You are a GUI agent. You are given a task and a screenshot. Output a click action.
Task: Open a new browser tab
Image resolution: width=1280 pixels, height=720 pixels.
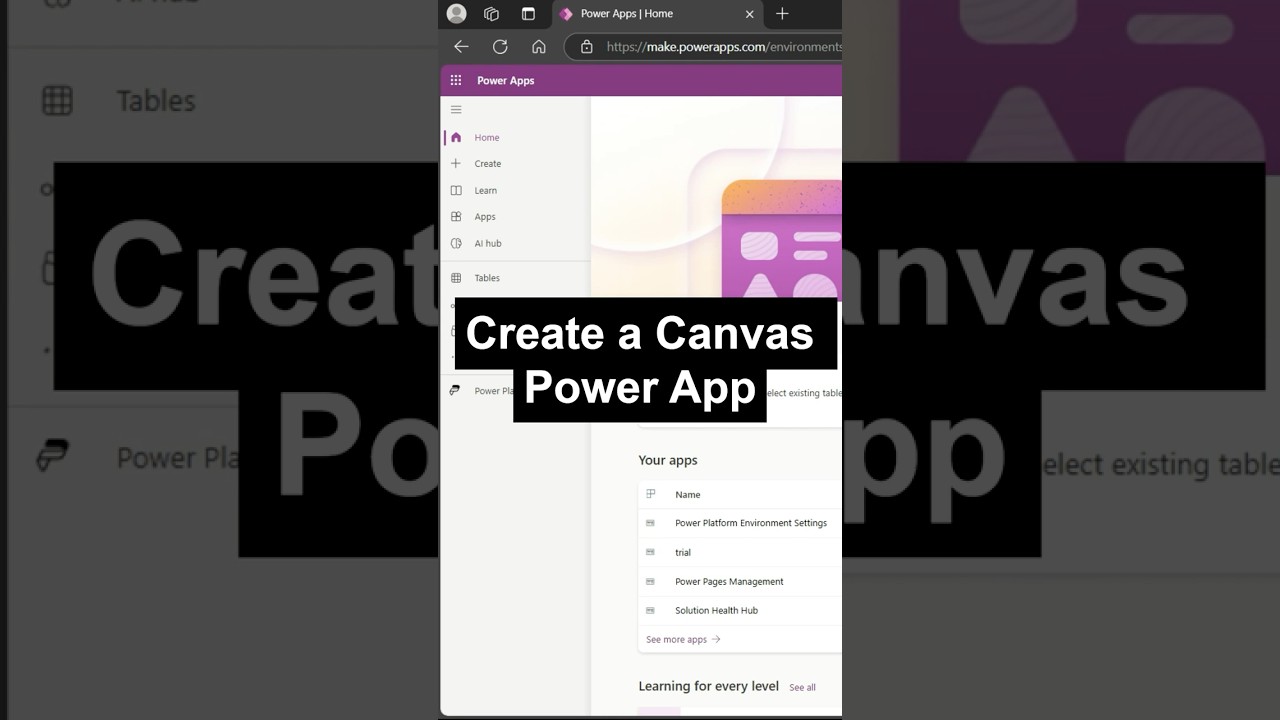click(x=782, y=14)
